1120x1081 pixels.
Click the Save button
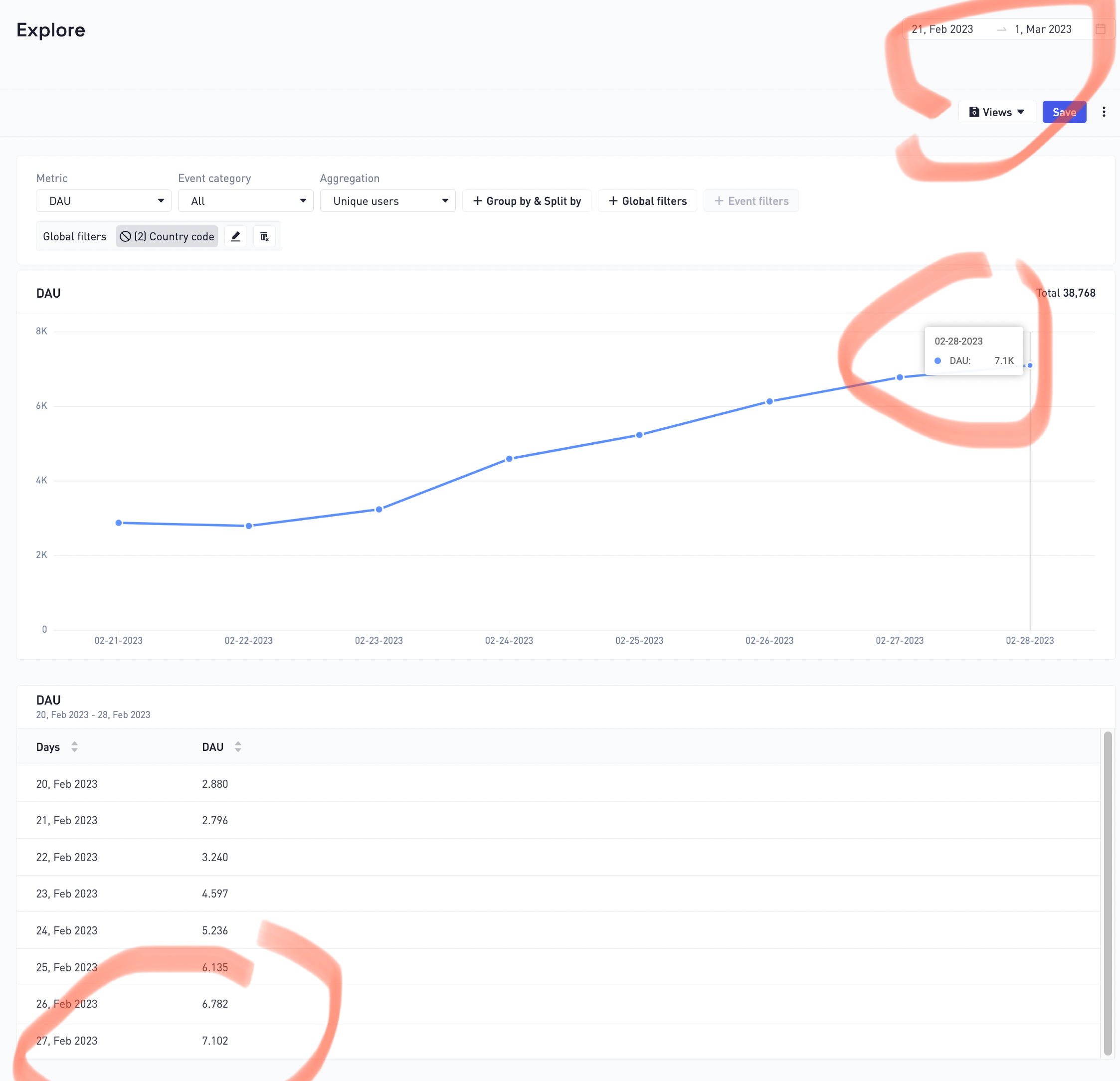pyautogui.click(x=1064, y=112)
